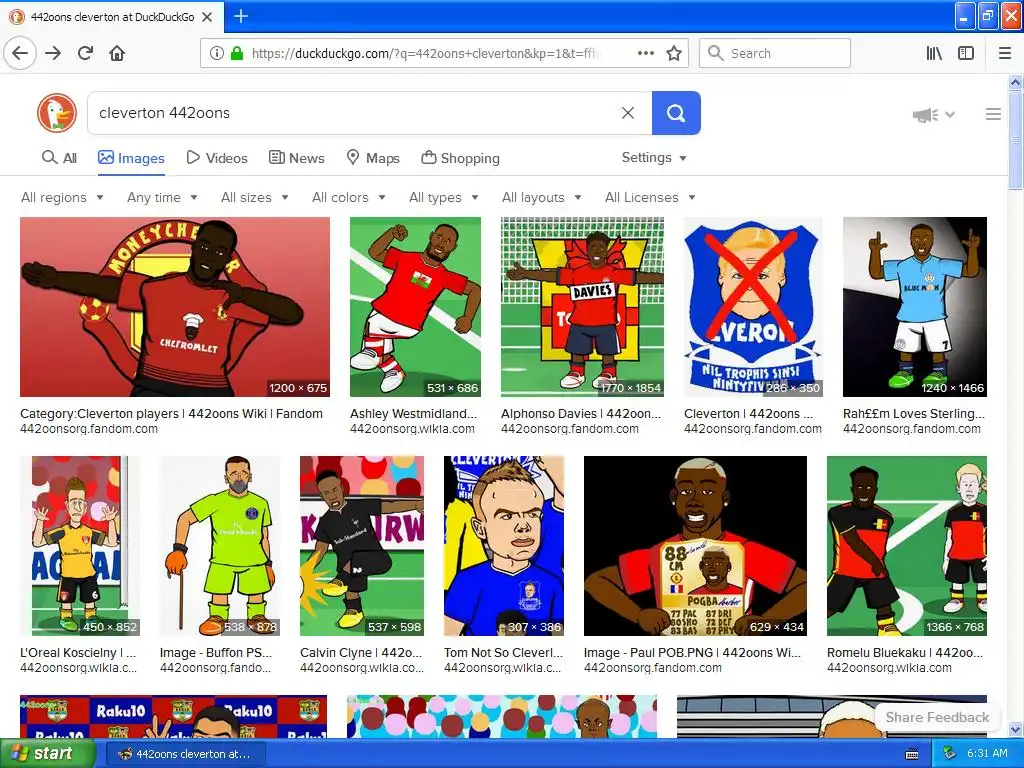
Task: Click the Romelu Bluekaku title link
Action: [x=904, y=652]
